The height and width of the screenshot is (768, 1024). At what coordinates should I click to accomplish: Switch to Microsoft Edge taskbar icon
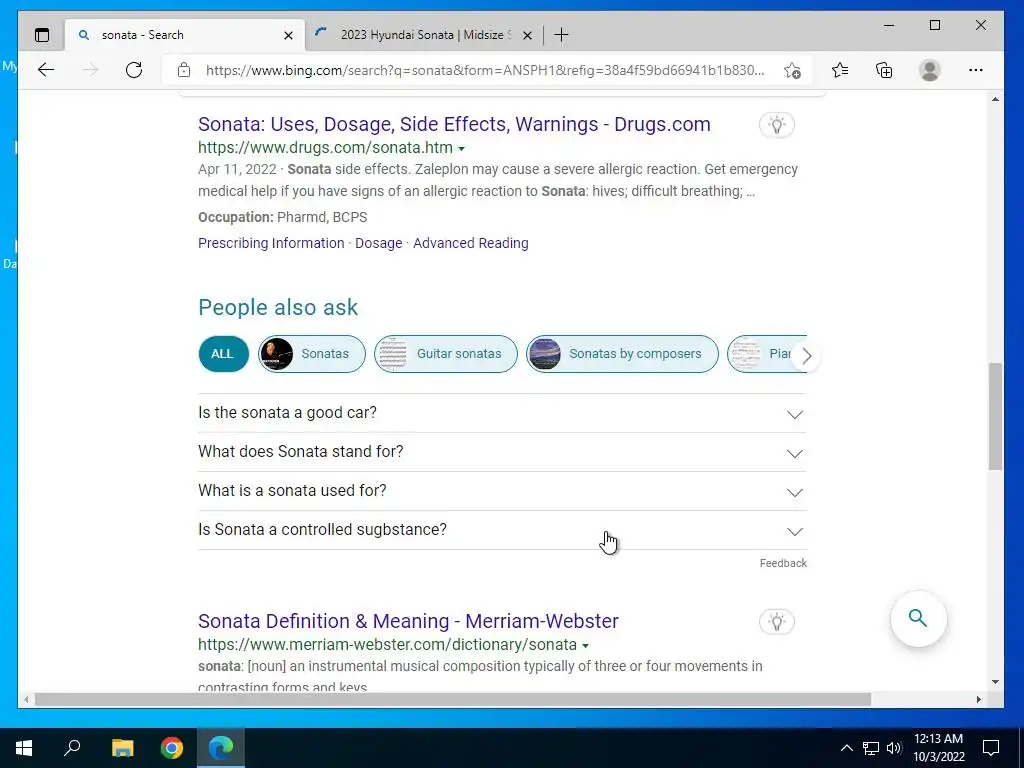pos(221,748)
